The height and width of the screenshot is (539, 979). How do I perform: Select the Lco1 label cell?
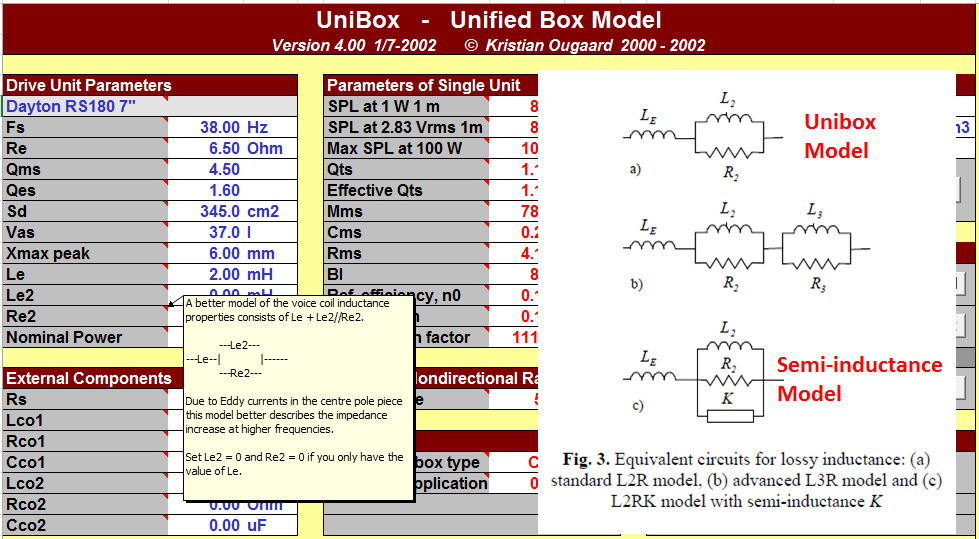point(86,420)
